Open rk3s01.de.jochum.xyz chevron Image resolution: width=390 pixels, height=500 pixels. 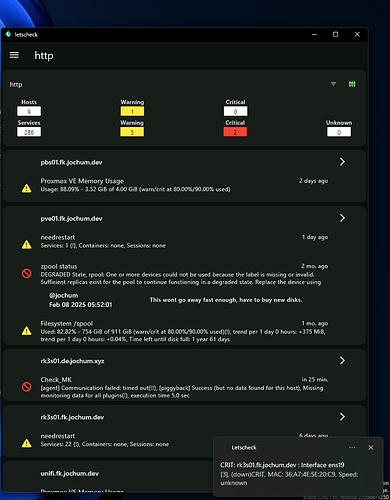pyautogui.click(x=342, y=360)
